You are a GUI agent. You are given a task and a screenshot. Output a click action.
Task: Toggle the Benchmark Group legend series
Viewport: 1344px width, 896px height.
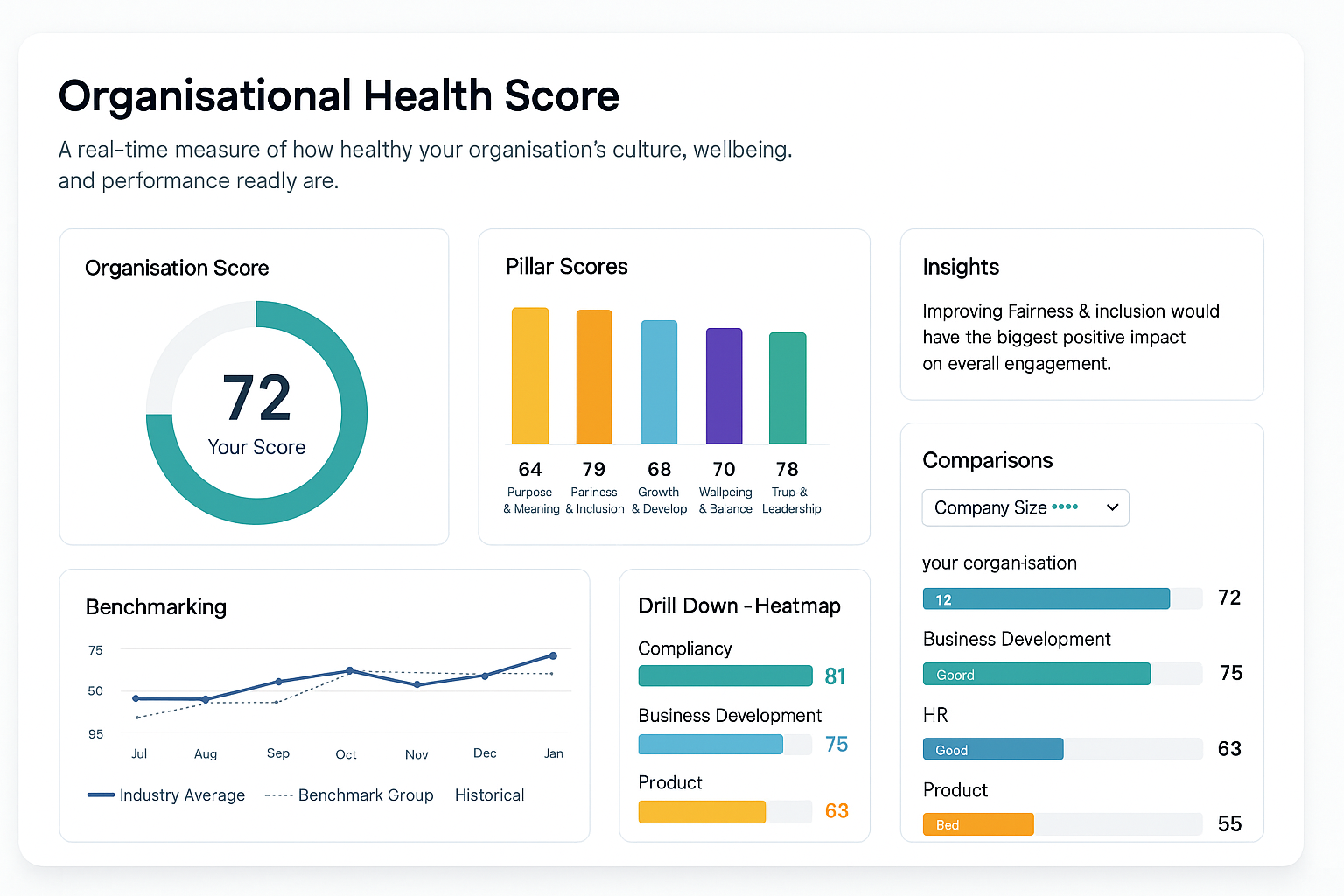click(349, 795)
